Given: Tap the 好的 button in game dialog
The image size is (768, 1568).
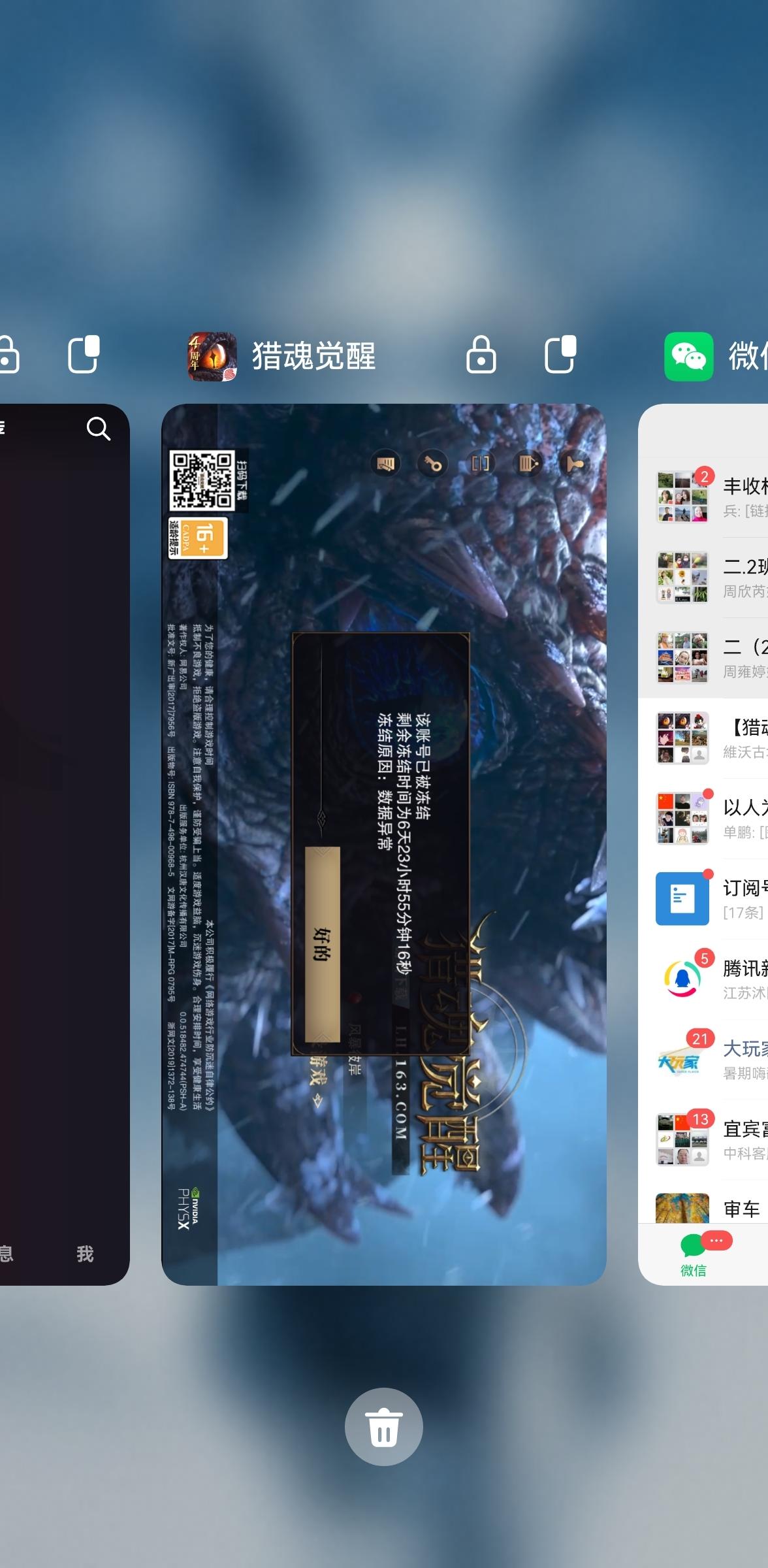Looking at the screenshot, I should tap(323, 944).
